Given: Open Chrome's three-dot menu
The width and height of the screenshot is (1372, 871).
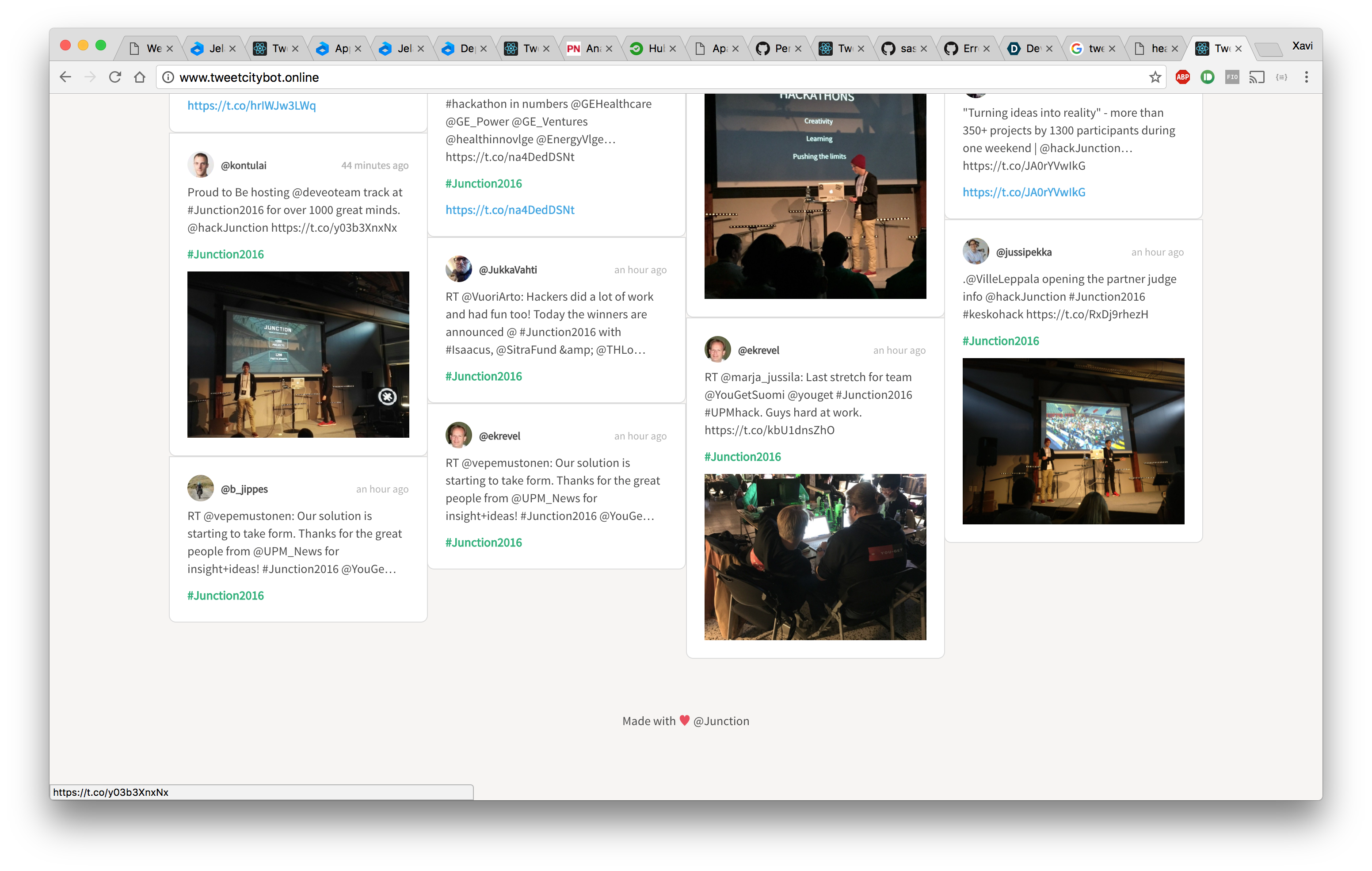Looking at the screenshot, I should point(1307,77).
